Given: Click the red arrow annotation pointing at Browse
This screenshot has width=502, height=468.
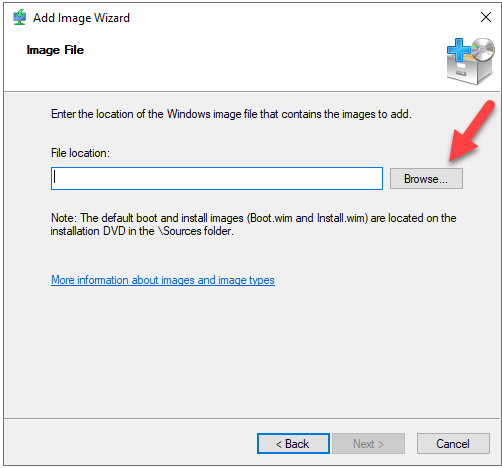Looking at the screenshot, I should [x=471, y=131].
